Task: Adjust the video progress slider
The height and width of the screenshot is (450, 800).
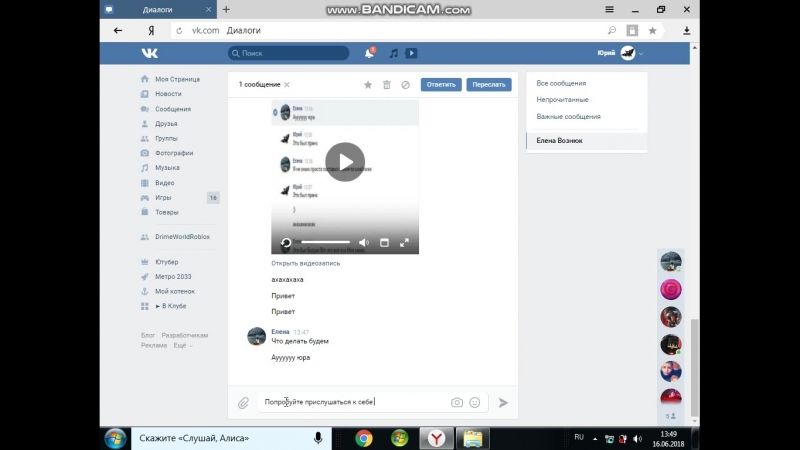Action: [326, 242]
